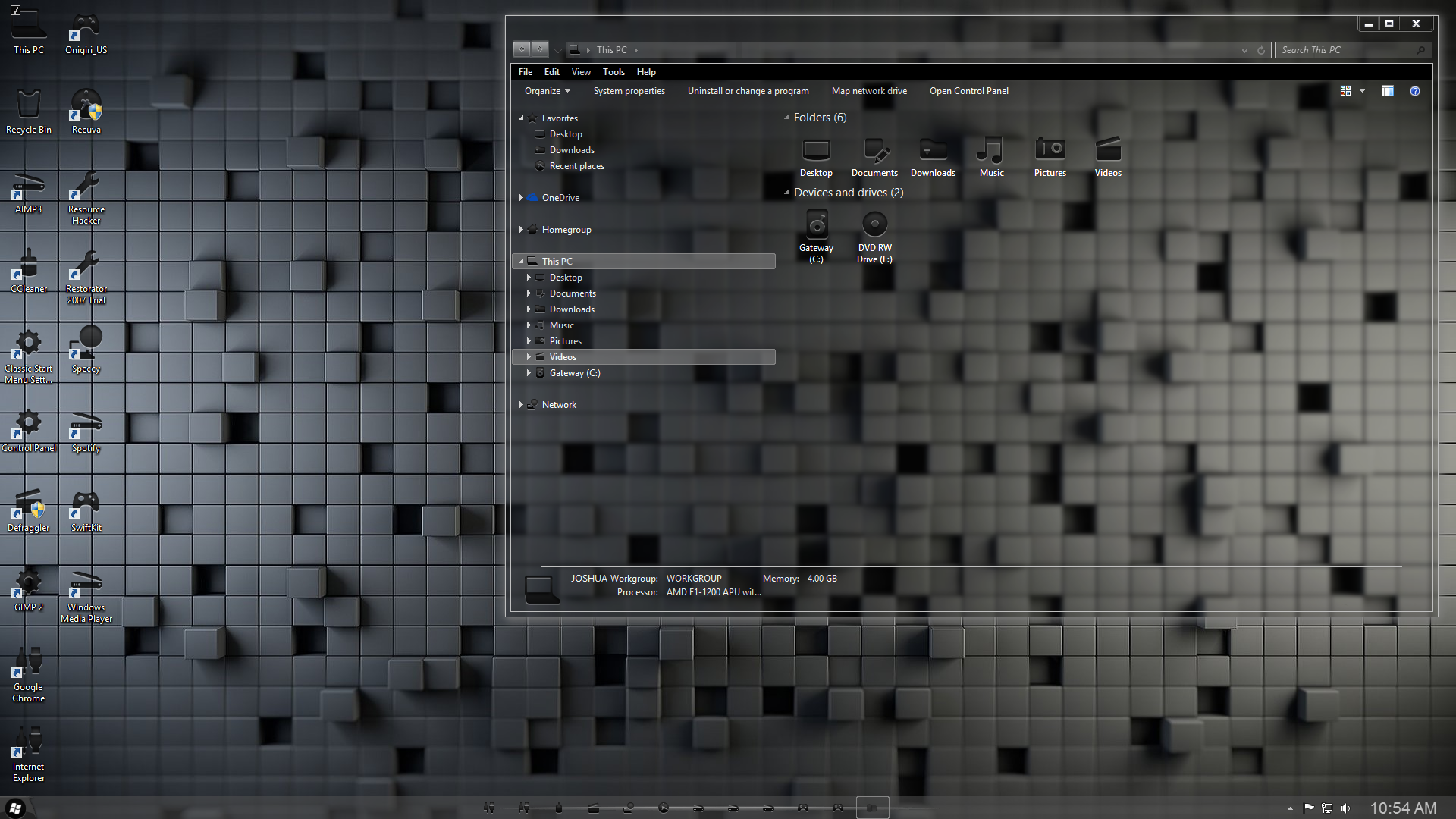
Task: Tick the This PC desktop icon checkbox
Action: [16, 10]
